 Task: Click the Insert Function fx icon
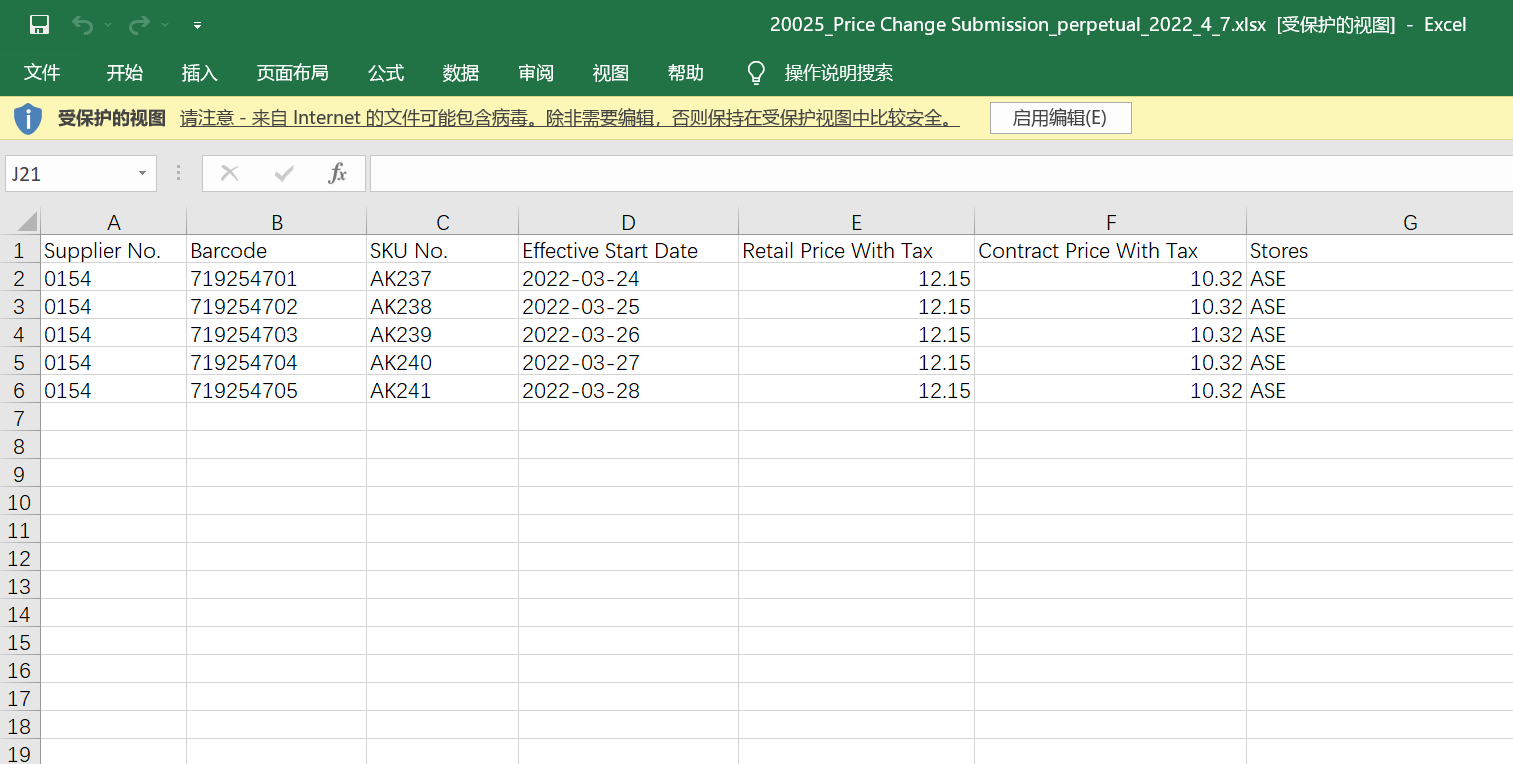pos(338,174)
